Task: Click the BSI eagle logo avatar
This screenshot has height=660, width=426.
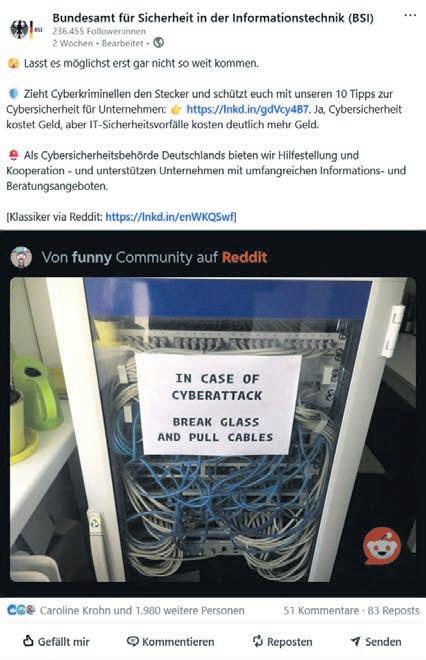Action: tap(26, 29)
